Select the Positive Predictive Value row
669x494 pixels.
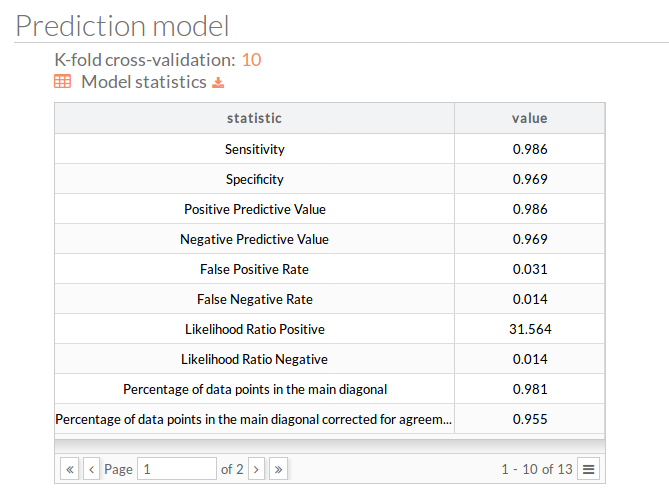tap(329, 209)
